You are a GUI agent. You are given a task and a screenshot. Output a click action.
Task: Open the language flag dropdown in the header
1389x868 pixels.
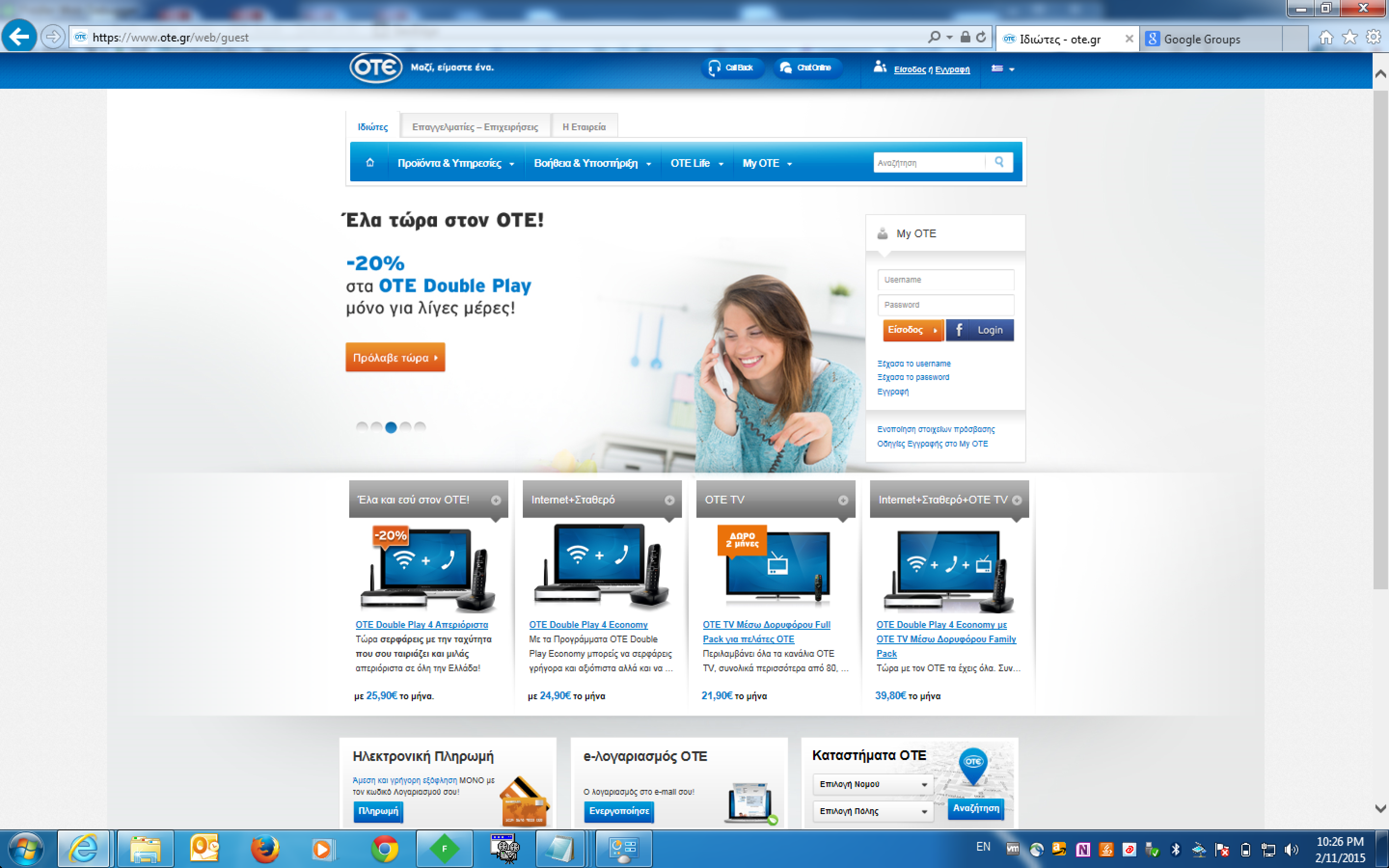[x=1002, y=69]
